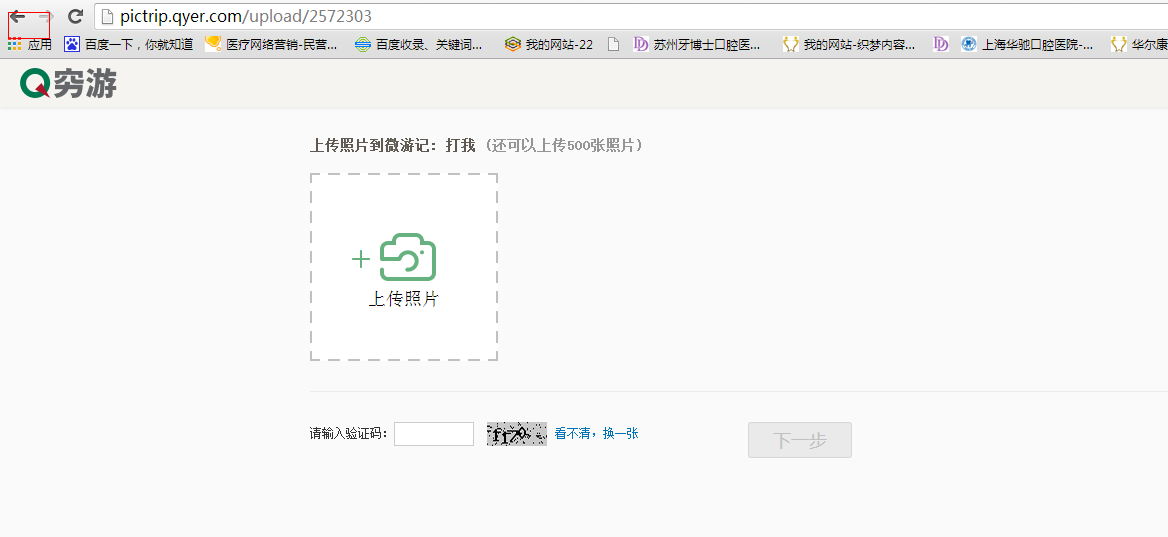The image size is (1168, 537).
Task: Open the 百度收录、关键词 bookmark
Action: point(418,44)
